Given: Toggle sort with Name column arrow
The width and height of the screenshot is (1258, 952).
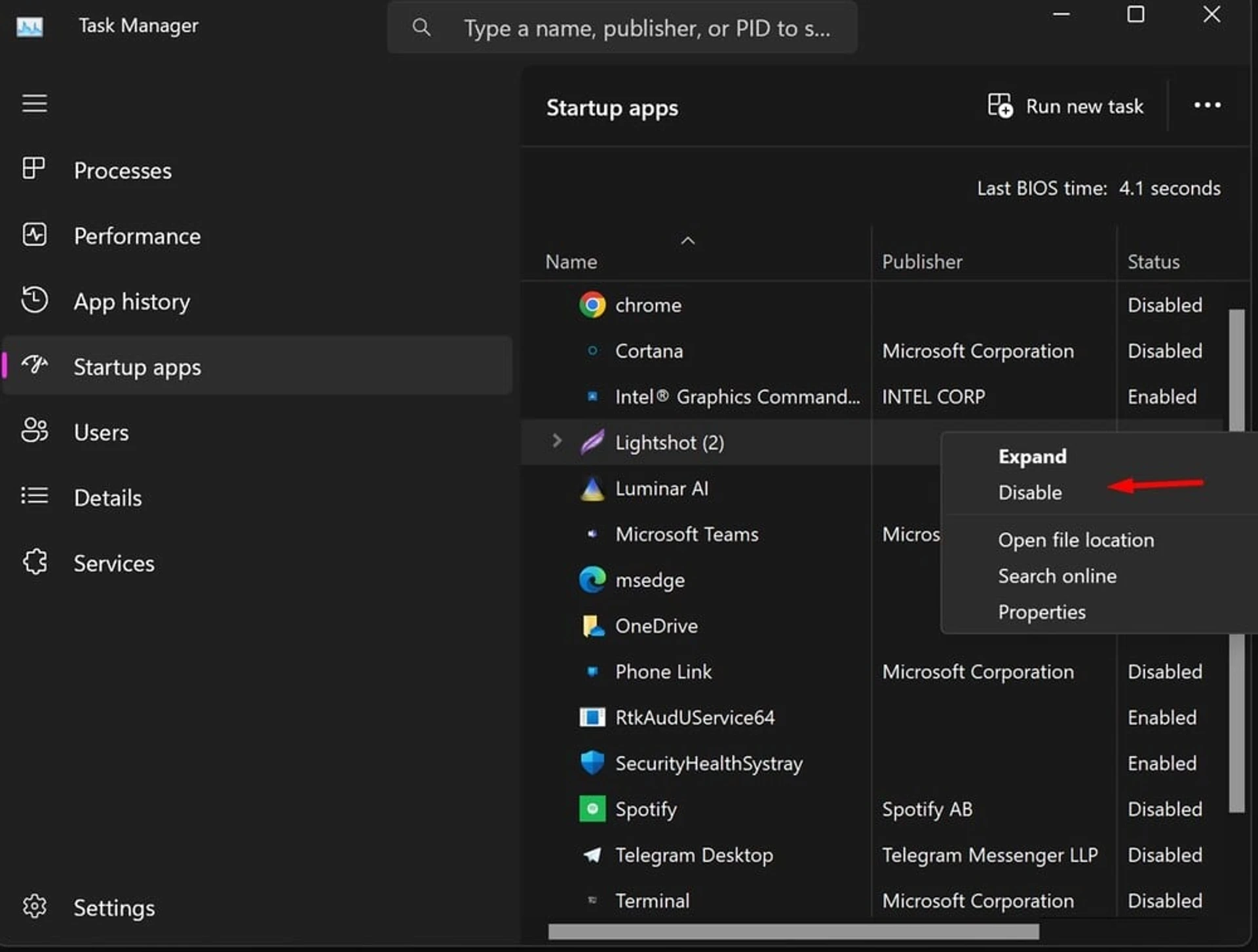Looking at the screenshot, I should [x=687, y=240].
